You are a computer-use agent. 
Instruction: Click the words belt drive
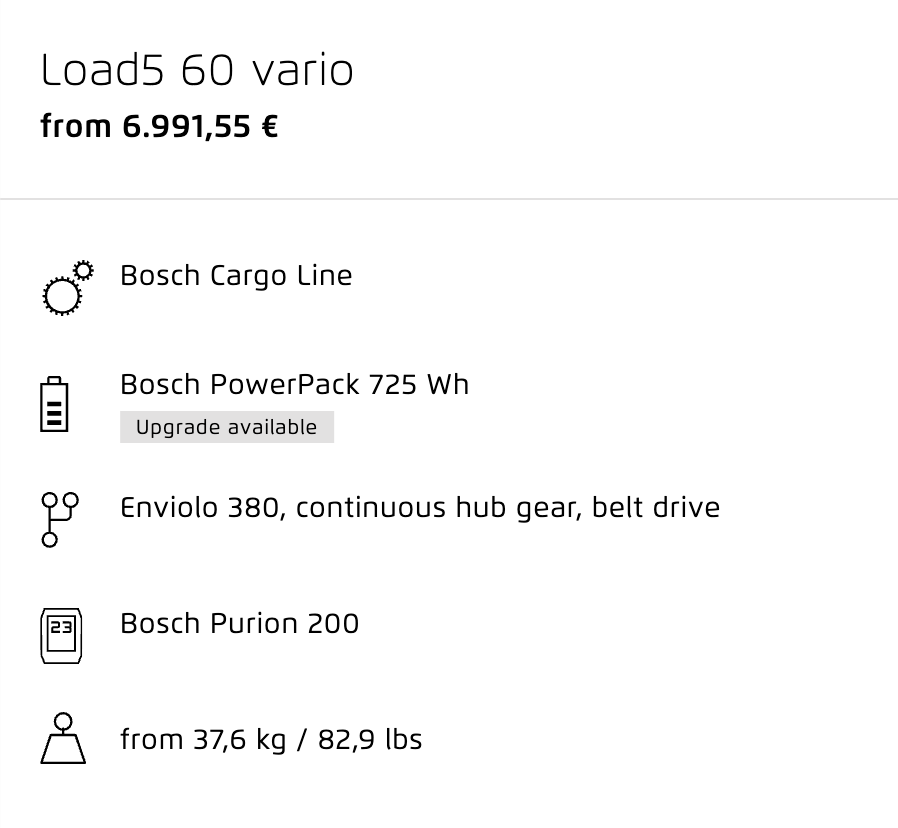click(656, 508)
